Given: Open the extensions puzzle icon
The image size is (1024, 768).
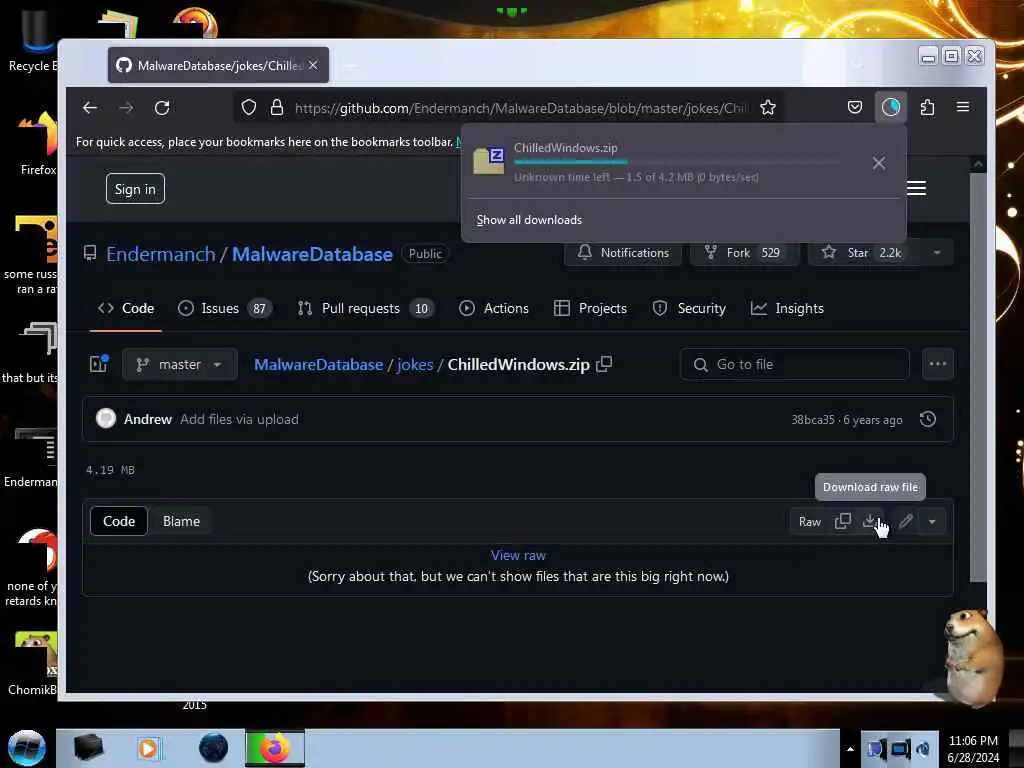Looking at the screenshot, I should (x=927, y=107).
